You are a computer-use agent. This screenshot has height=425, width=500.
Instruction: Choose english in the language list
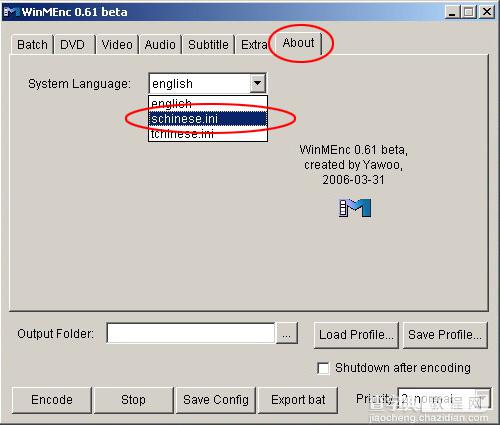(x=208, y=103)
